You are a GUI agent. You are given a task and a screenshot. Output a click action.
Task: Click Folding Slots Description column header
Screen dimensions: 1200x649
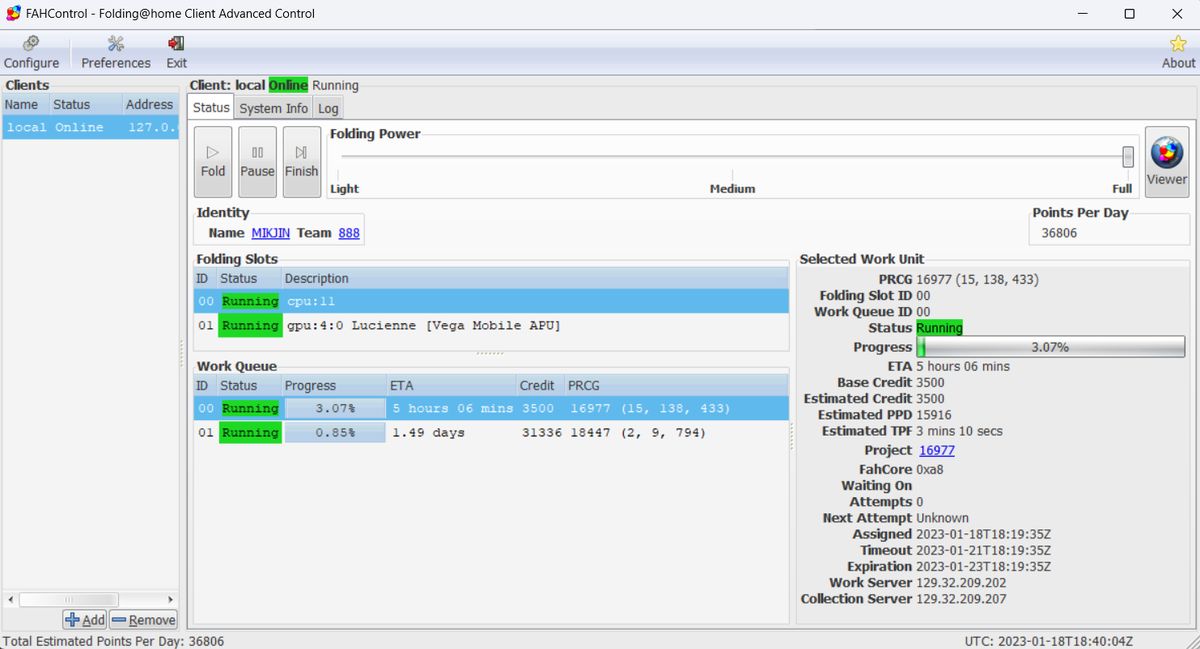pos(535,278)
